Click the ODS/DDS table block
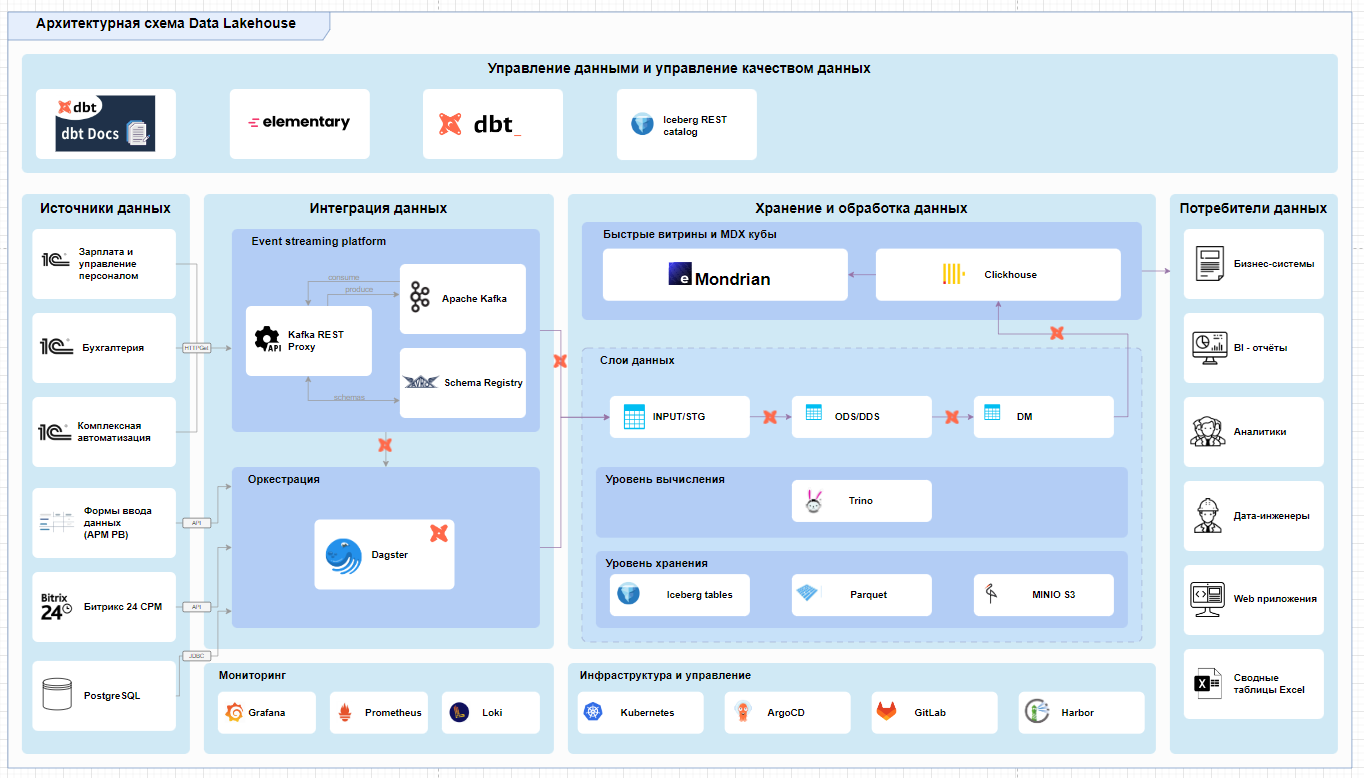Viewport: 1364px width, 778px height. point(862,416)
